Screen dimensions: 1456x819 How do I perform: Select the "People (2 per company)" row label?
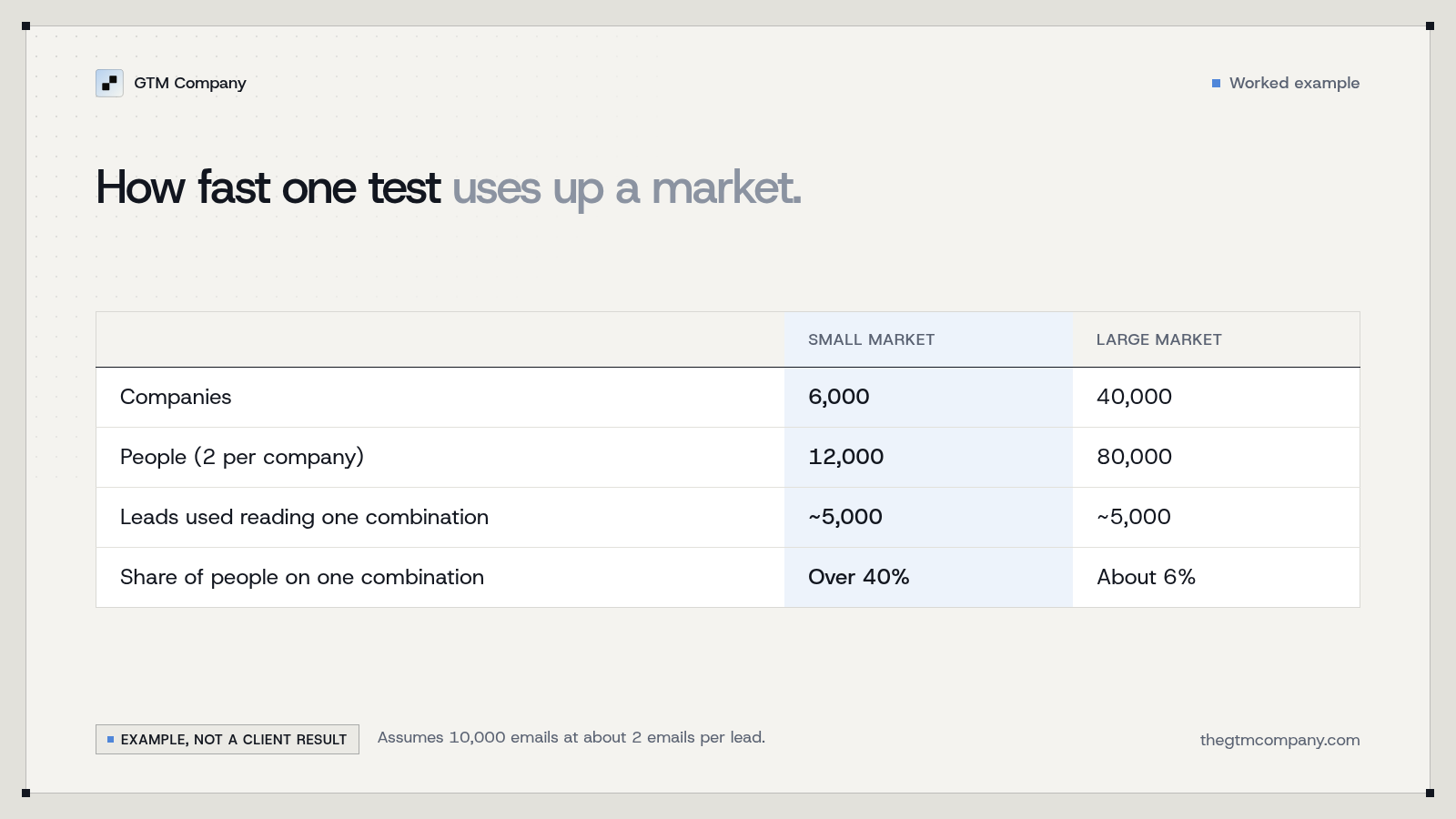tap(242, 457)
